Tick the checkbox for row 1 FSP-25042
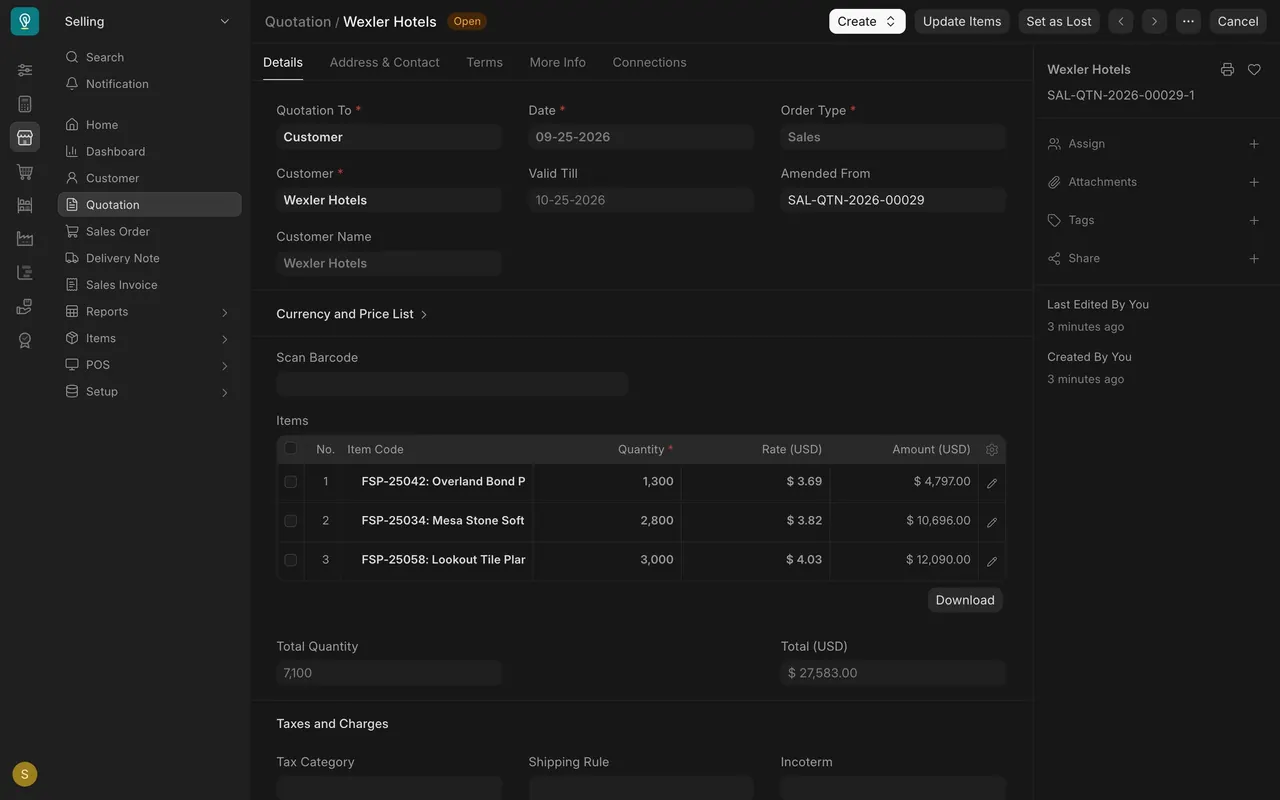 (291, 482)
